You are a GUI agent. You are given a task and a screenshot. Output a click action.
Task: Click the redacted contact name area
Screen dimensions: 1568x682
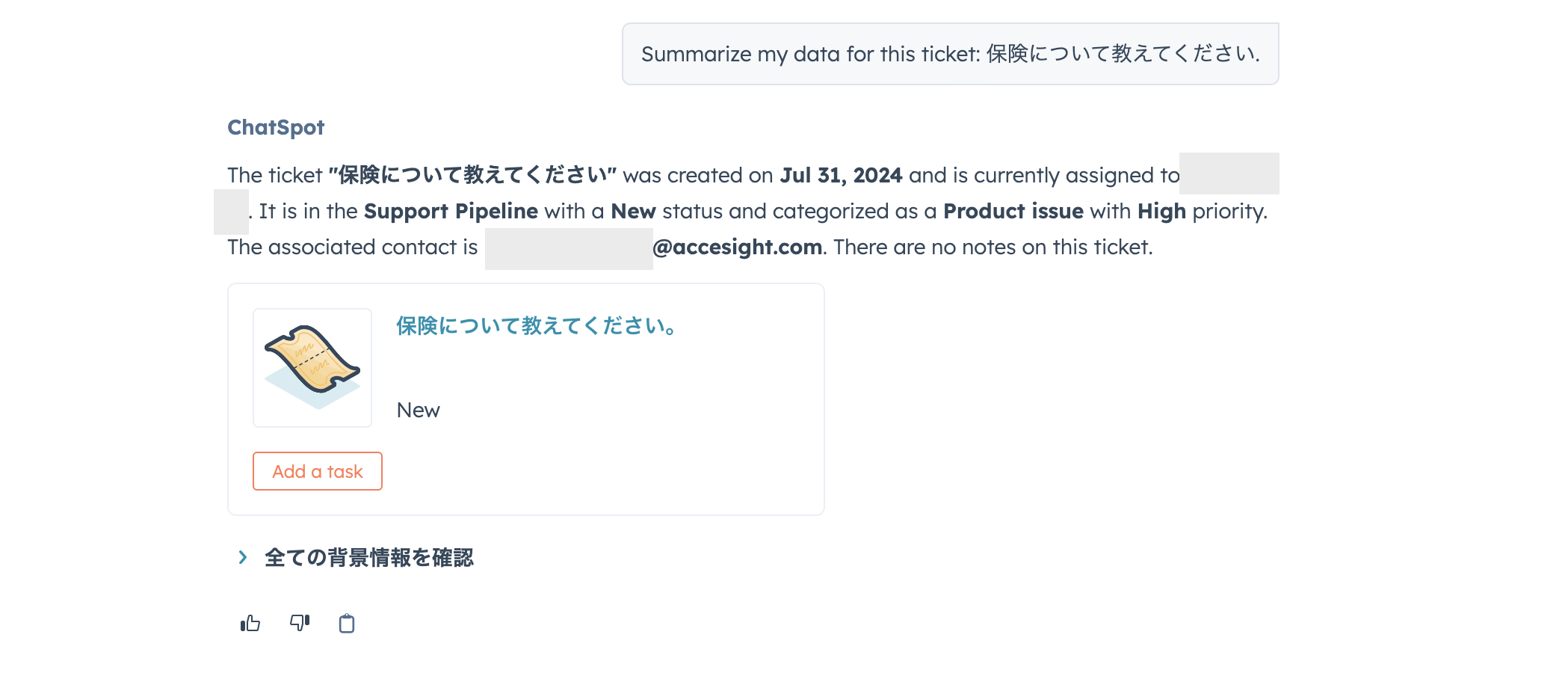click(569, 248)
